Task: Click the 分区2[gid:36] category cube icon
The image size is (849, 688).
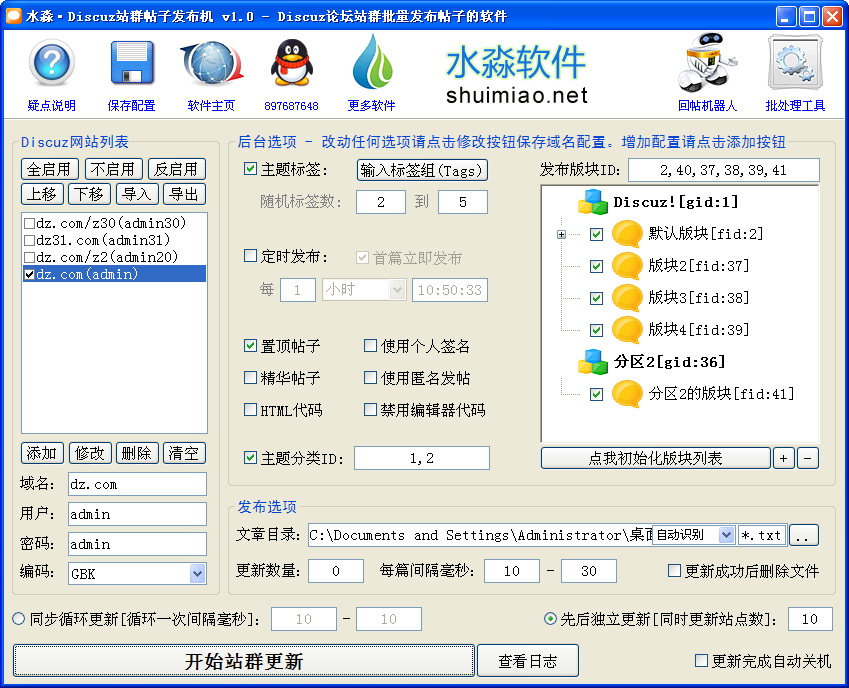Action: coord(593,362)
